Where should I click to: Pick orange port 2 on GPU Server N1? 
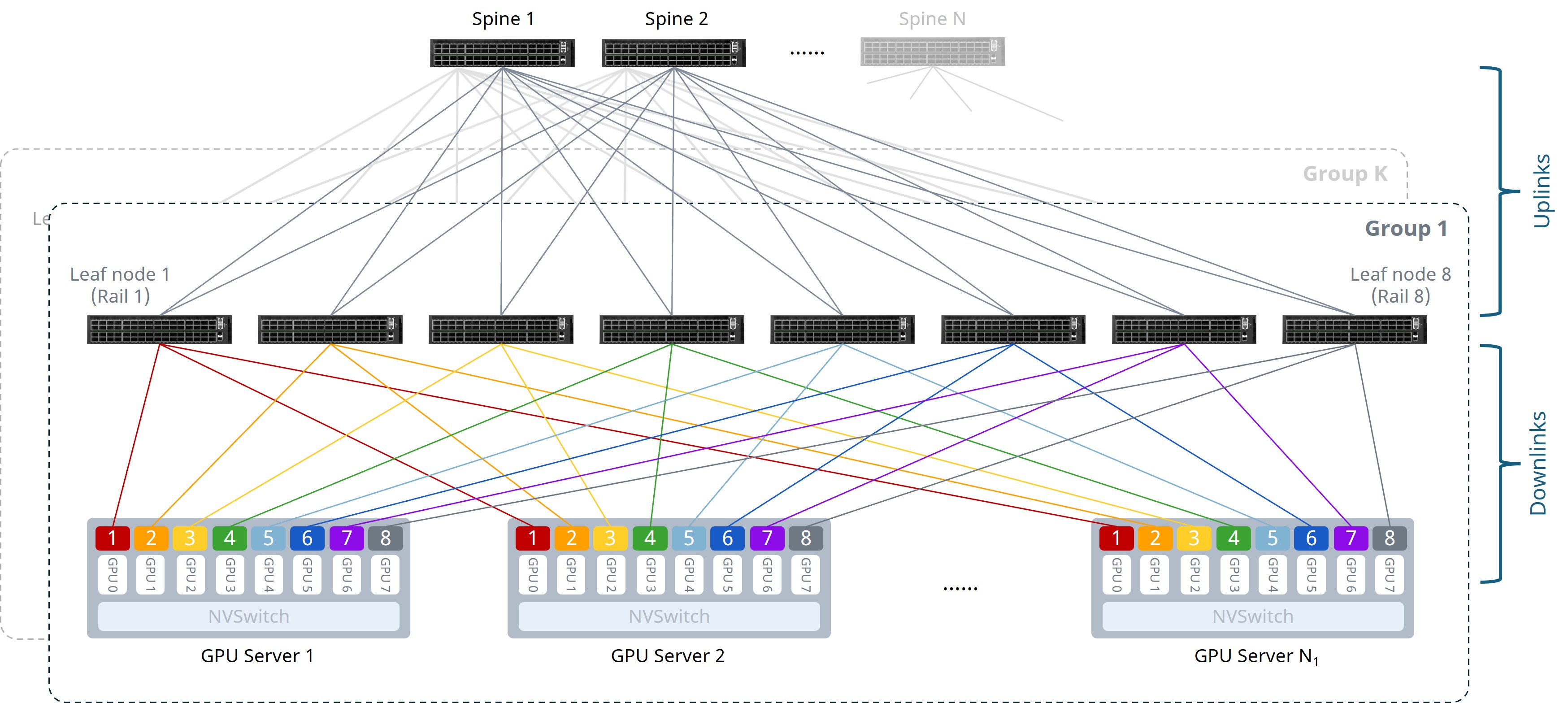1155,538
